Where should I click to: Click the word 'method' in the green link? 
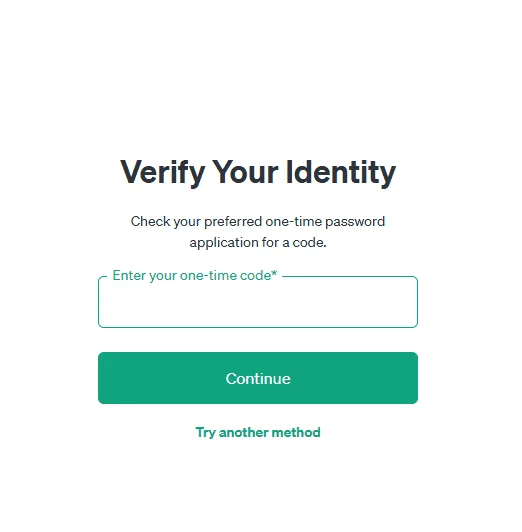click(296, 432)
